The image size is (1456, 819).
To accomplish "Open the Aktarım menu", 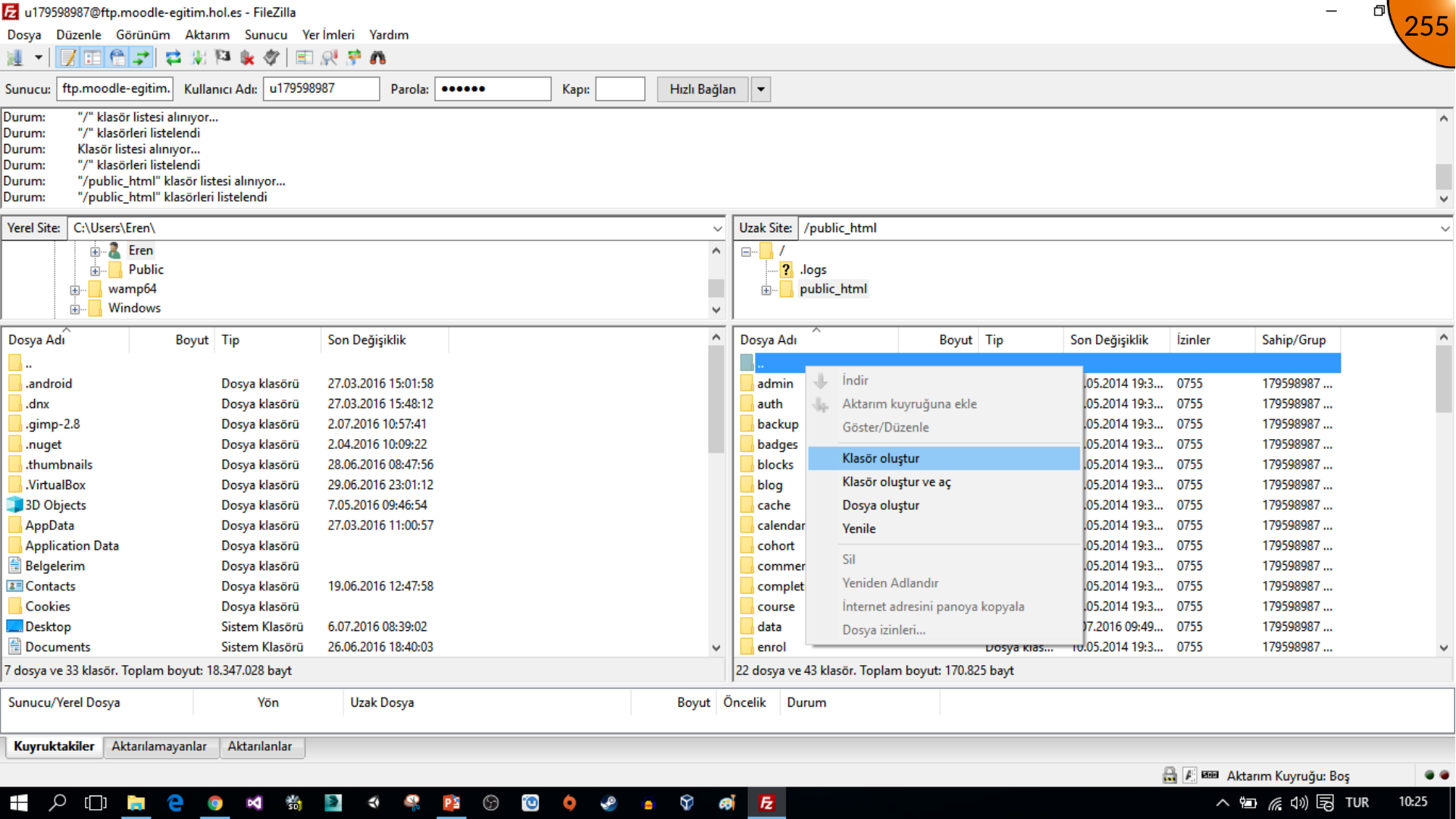I will click(207, 35).
